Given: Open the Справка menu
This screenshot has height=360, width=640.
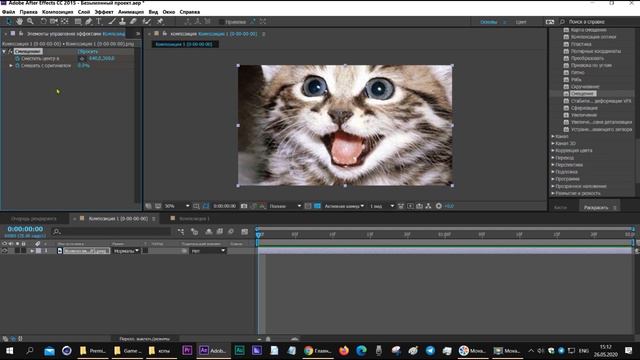Looking at the screenshot, I should [x=190, y=12].
